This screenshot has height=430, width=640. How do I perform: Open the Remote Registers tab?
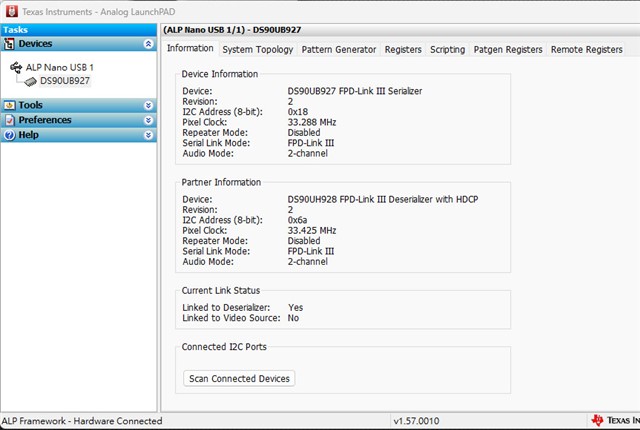(587, 49)
